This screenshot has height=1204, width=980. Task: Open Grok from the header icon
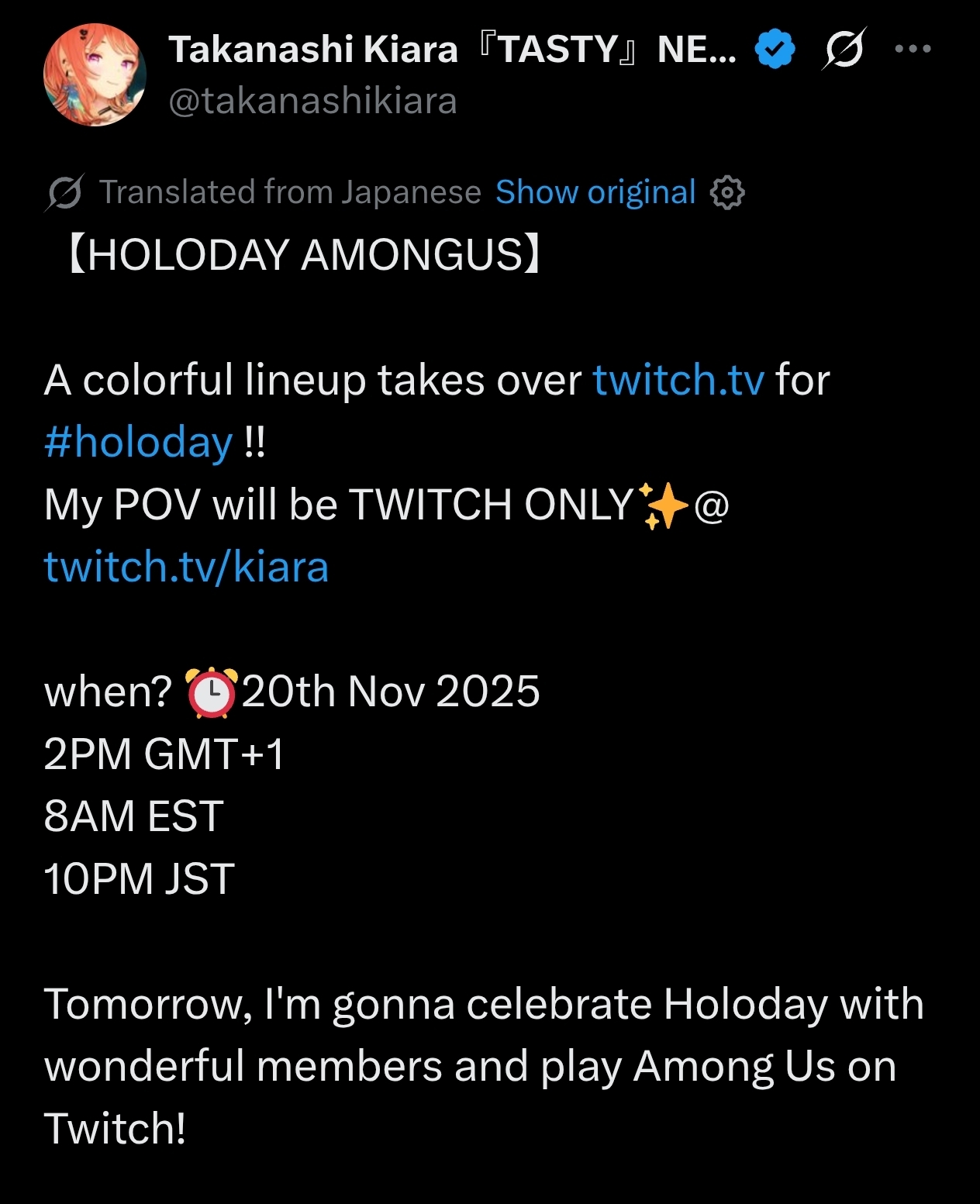pos(844,49)
